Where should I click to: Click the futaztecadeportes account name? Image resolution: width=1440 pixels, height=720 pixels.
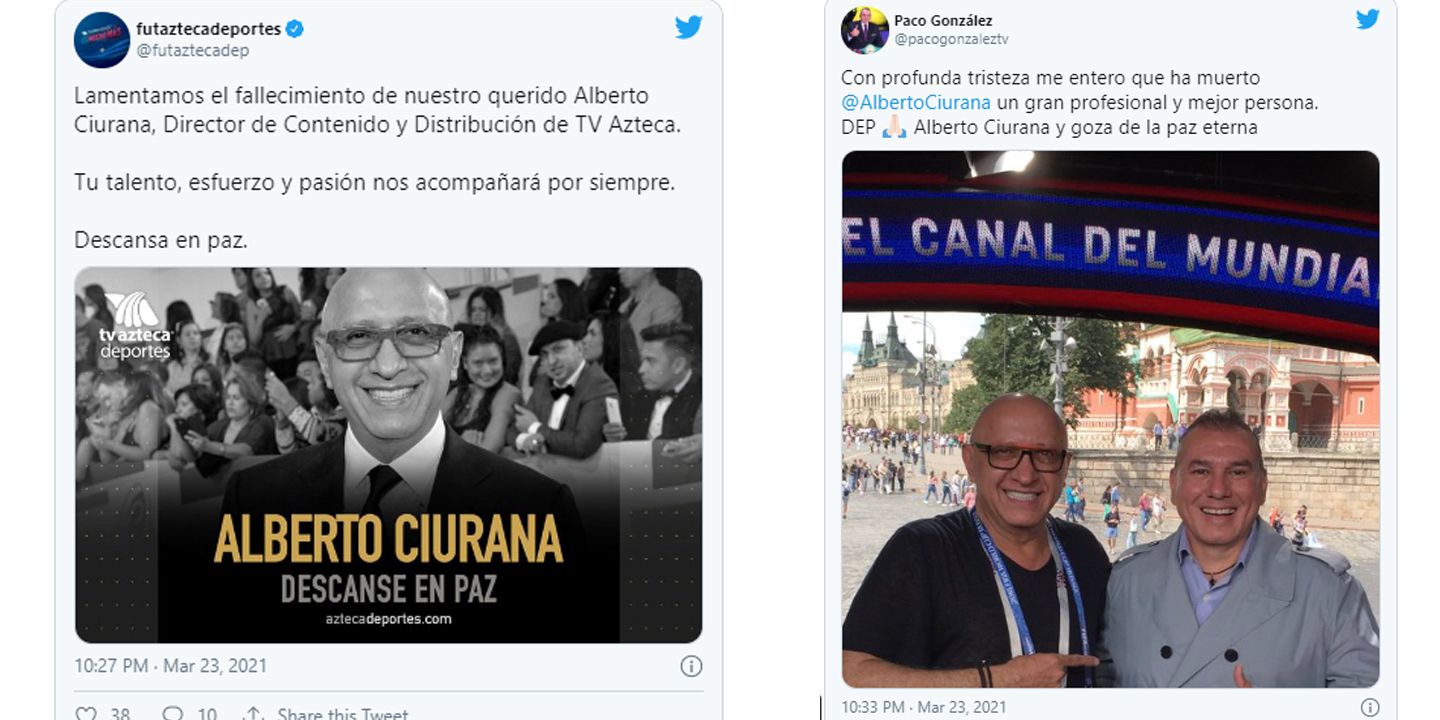click(208, 29)
